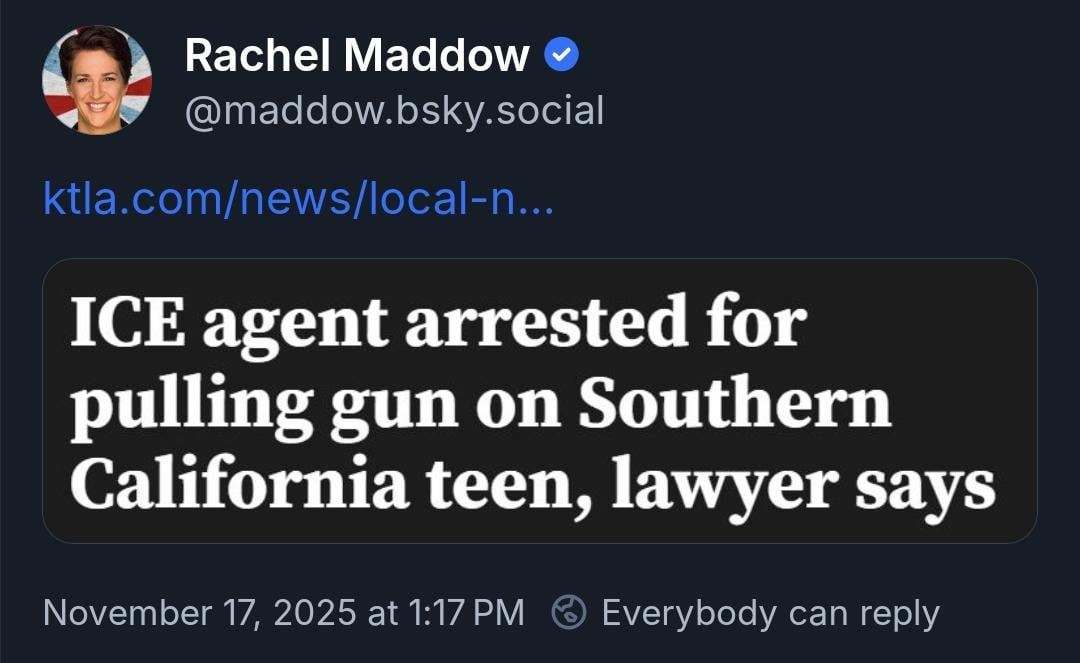Click "California teen, lawyer says" headline line
Image resolution: width=1080 pixels, height=663 pixels.
pyautogui.click(x=533, y=484)
